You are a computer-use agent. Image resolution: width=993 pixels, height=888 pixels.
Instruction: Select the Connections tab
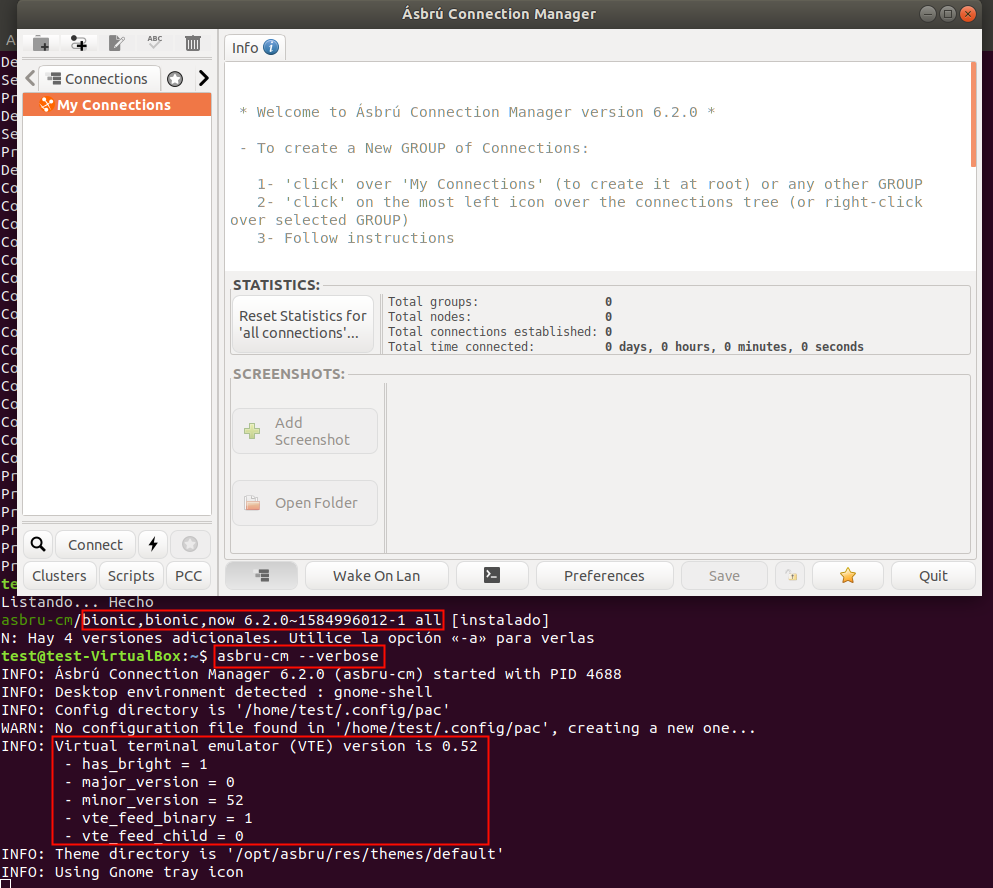click(99, 78)
